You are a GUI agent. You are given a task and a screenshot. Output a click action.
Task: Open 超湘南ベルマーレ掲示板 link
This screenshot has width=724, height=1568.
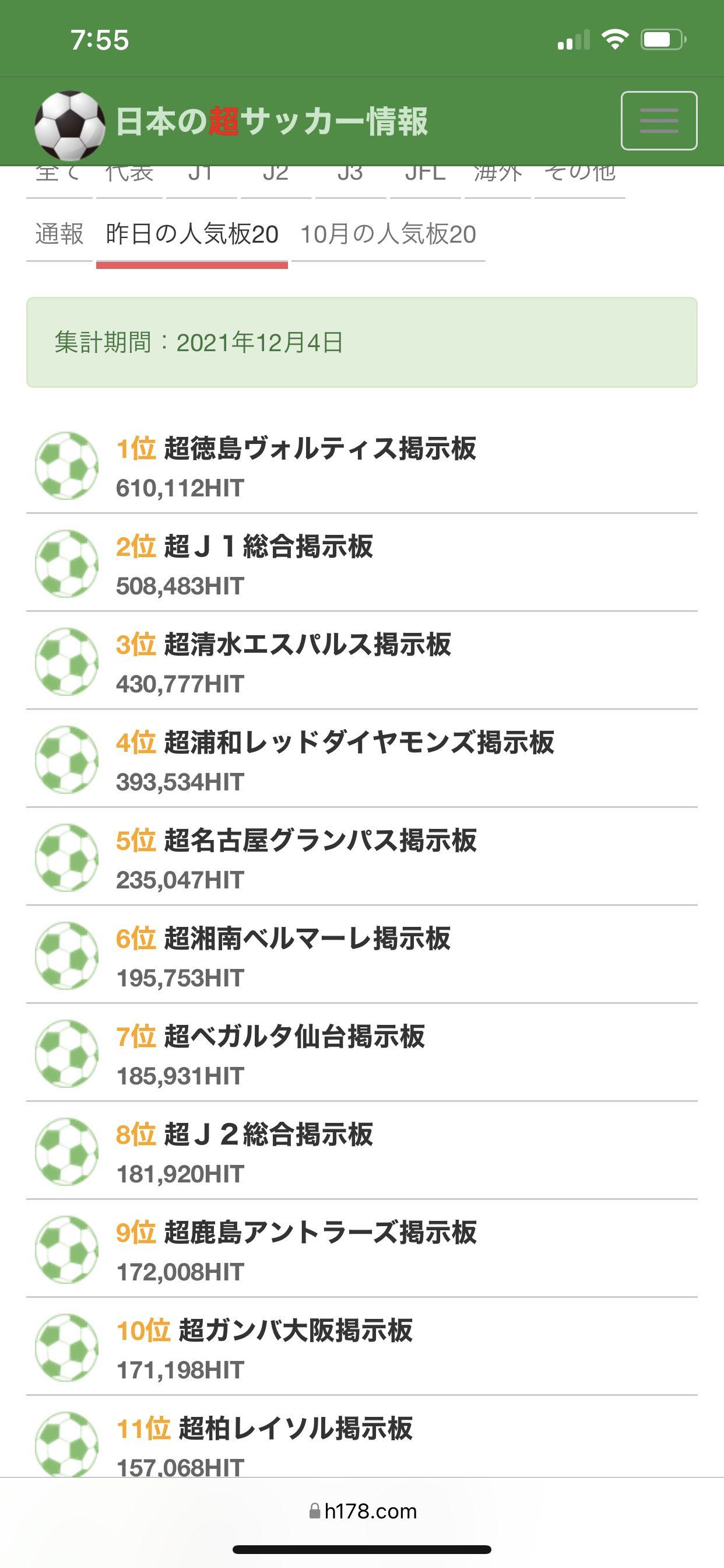307,939
